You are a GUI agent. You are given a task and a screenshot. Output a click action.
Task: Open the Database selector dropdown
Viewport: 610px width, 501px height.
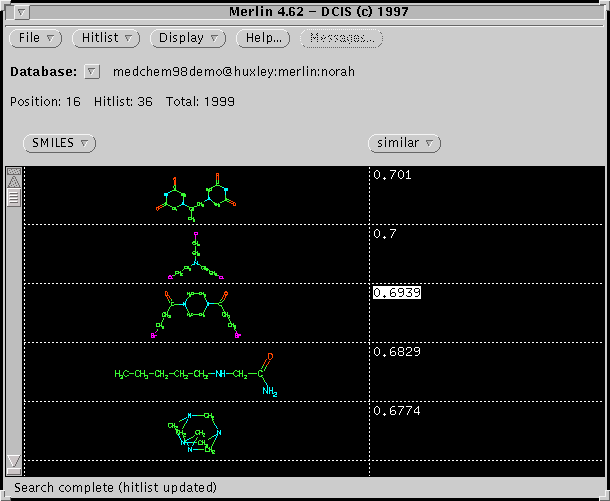point(93,72)
